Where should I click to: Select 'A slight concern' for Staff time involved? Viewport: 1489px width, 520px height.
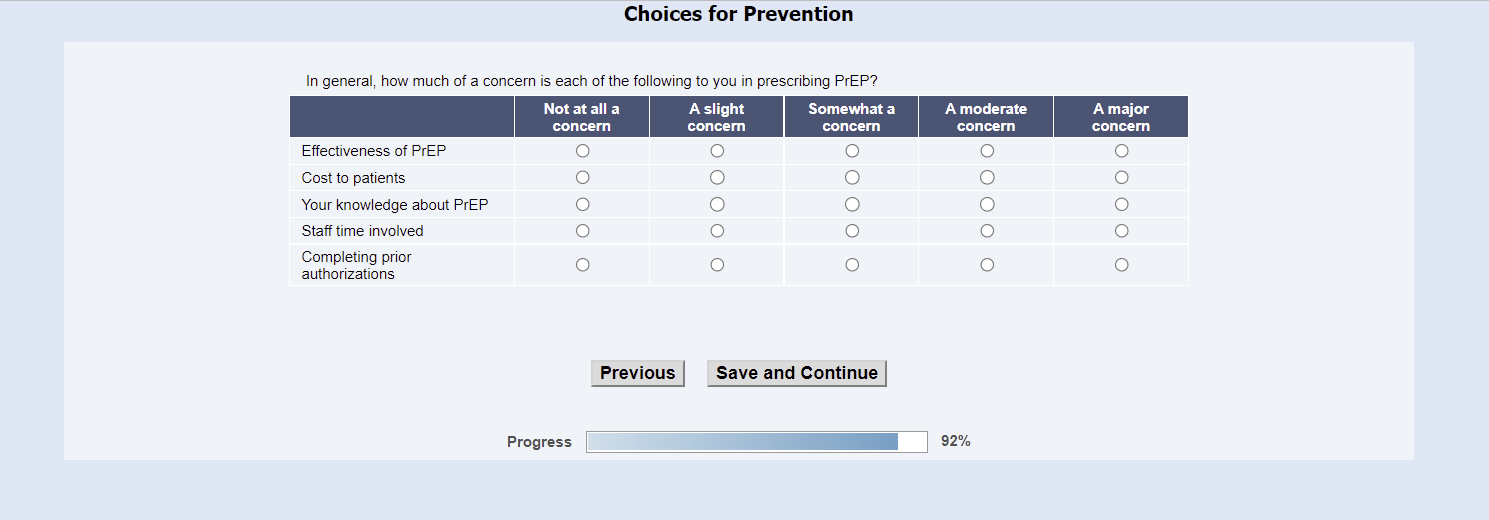[x=717, y=231]
